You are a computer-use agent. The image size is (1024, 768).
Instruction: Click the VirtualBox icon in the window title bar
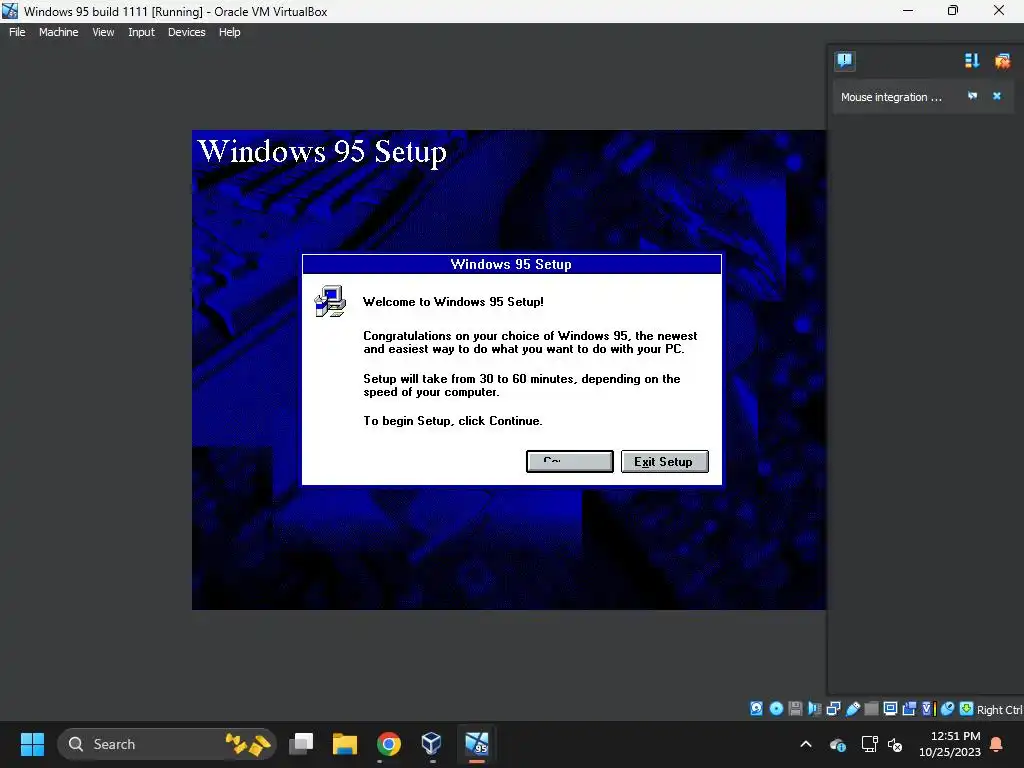(10, 11)
